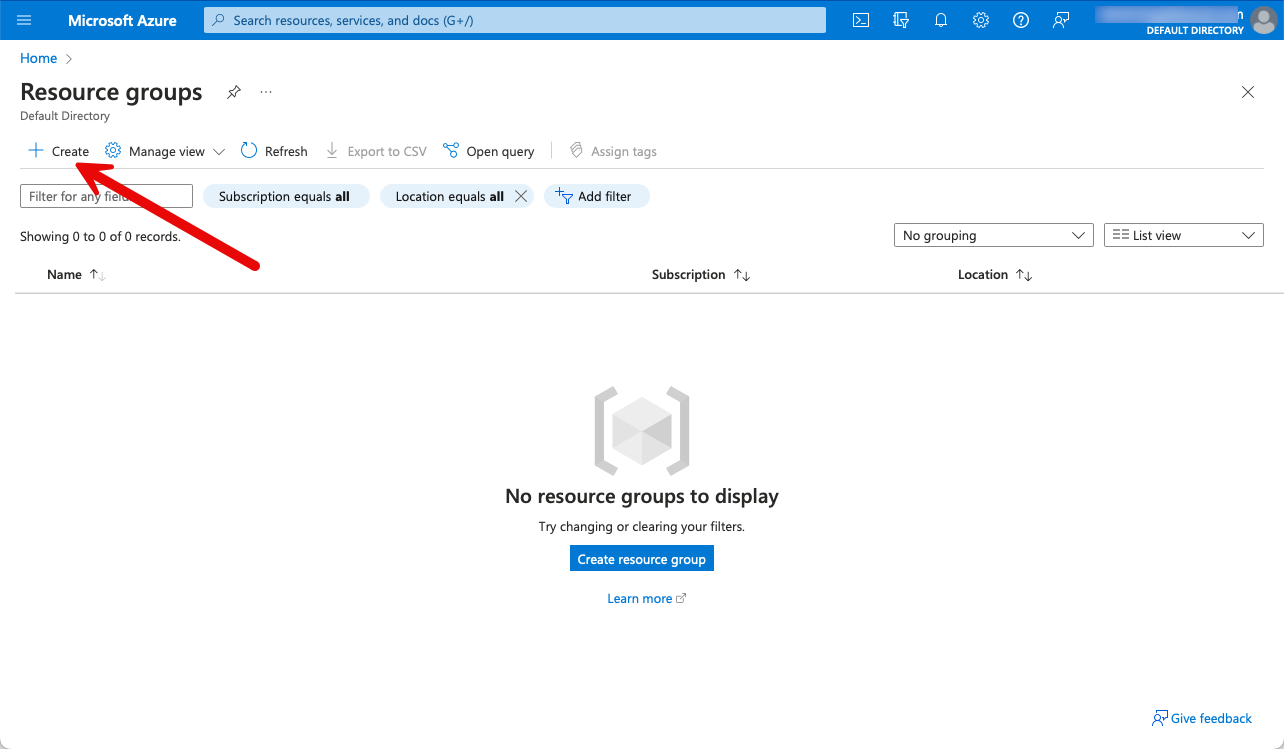
Task: Expand the List view dropdown
Action: coord(1183,235)
